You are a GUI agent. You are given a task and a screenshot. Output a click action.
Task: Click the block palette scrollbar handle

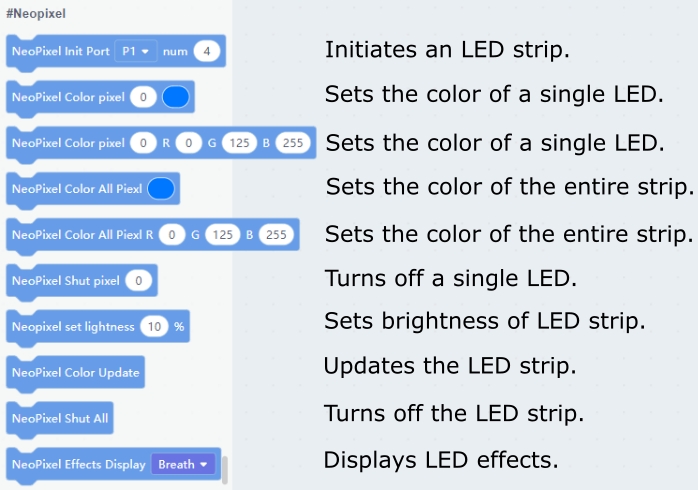226,468
